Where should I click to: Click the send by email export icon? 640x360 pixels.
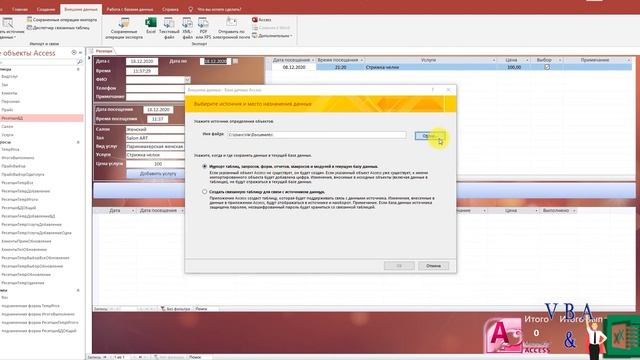(x=231, y=28)
